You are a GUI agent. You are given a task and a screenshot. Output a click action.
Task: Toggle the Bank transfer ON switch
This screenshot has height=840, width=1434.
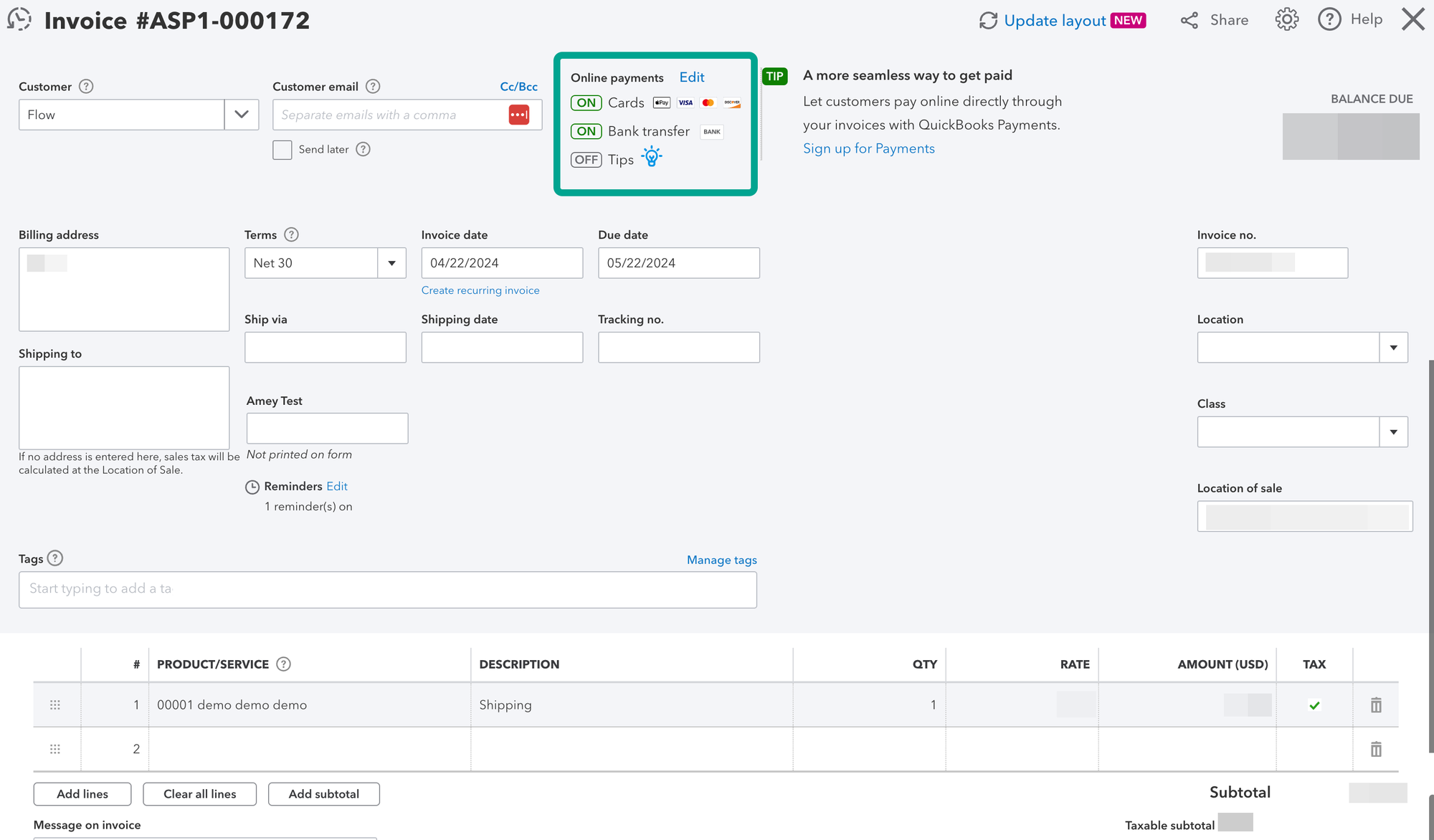(x=585, y=131)
